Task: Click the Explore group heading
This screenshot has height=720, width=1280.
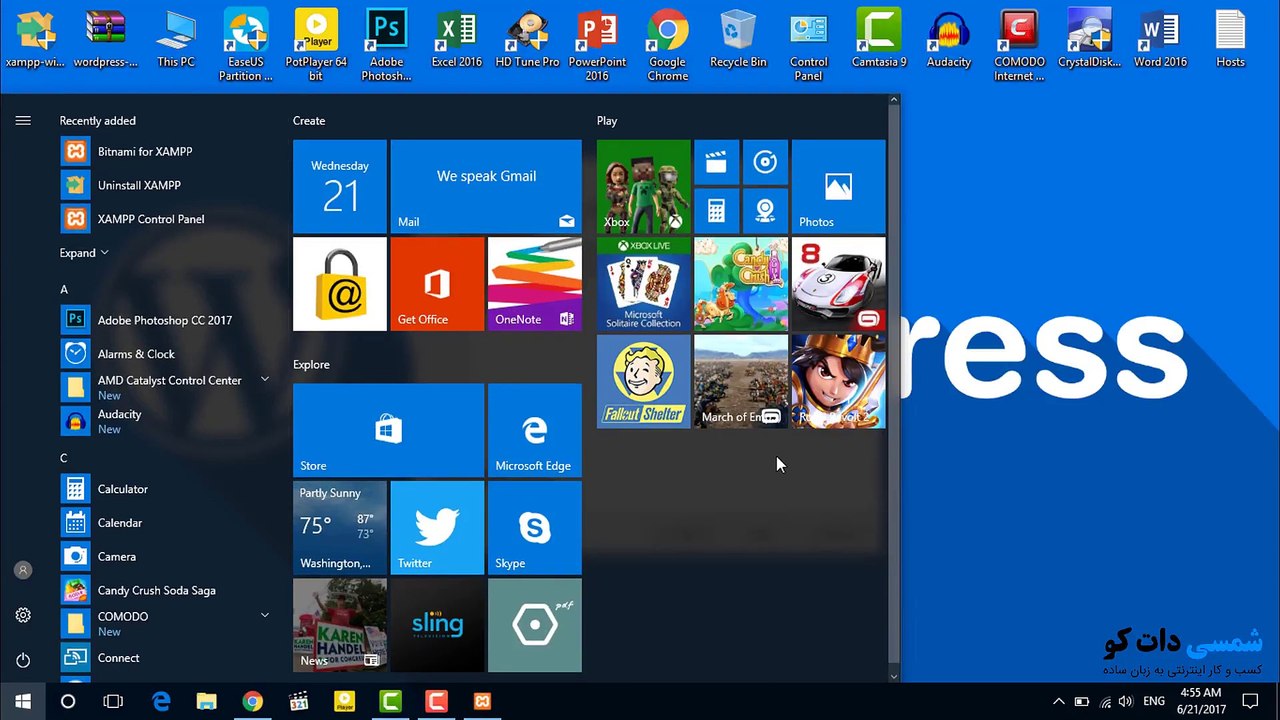Action: tap(311, 365)
